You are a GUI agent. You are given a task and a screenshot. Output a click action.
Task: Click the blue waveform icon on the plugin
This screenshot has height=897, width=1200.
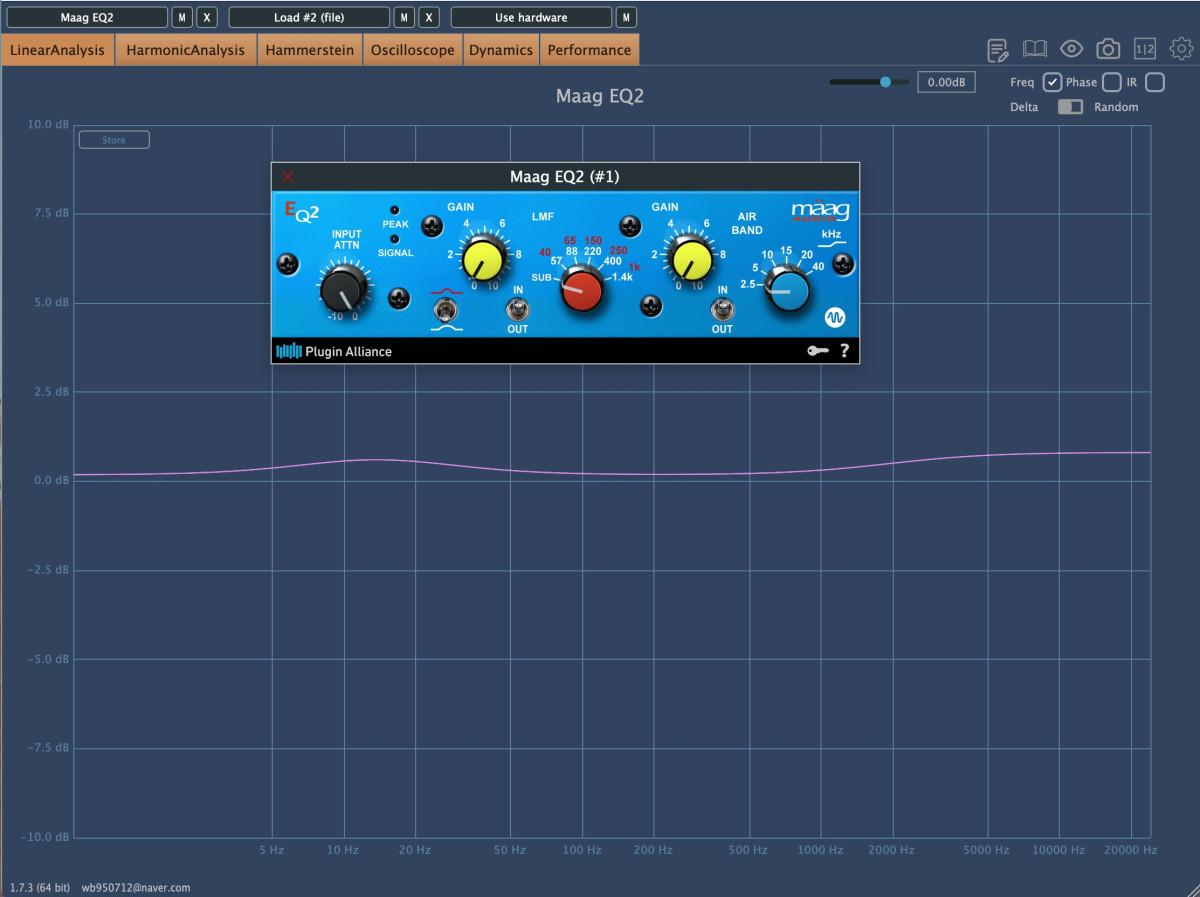835,317
